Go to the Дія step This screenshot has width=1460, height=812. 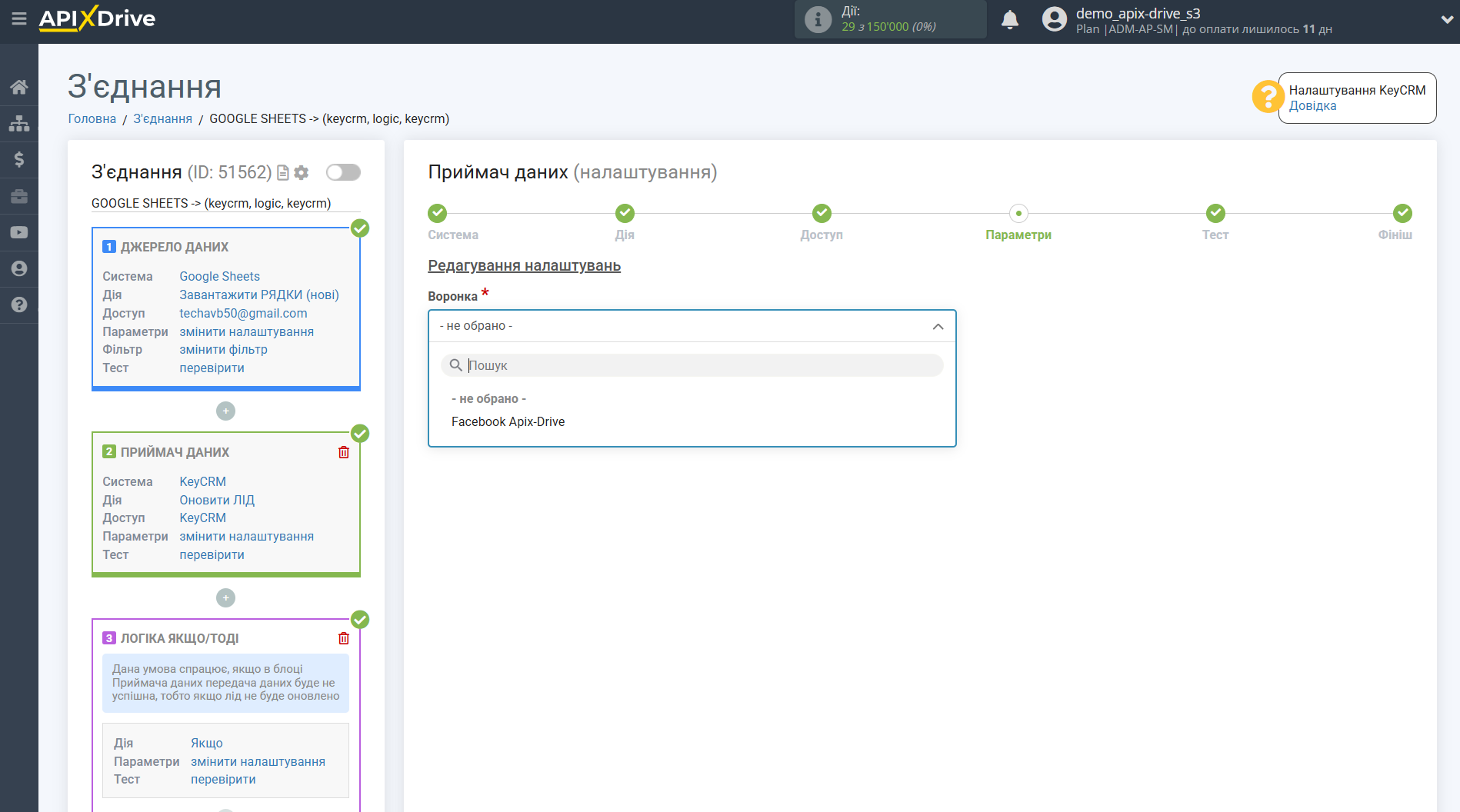pyautogui.click(x=625, y=213)
